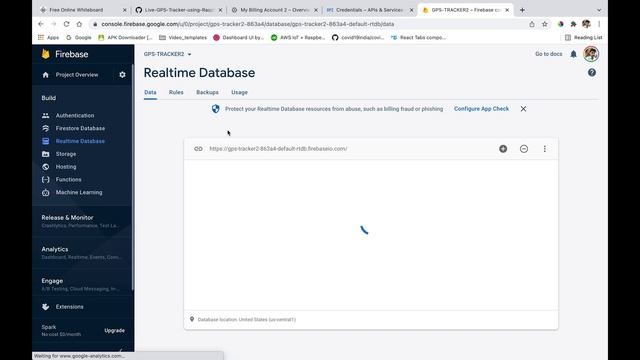Click Configure App Check link
This screenshot has height=360, width=640.
tap(481, 109)
